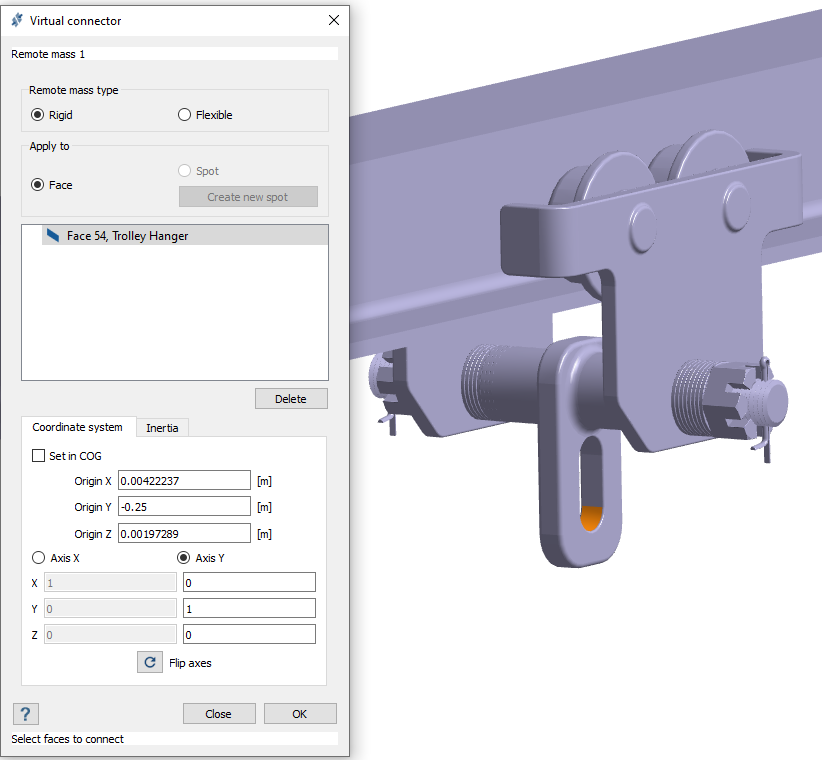Viewport: 822px width, 760px height.
Task: Click the Origin X input field
Action: (x=184, y=481)
